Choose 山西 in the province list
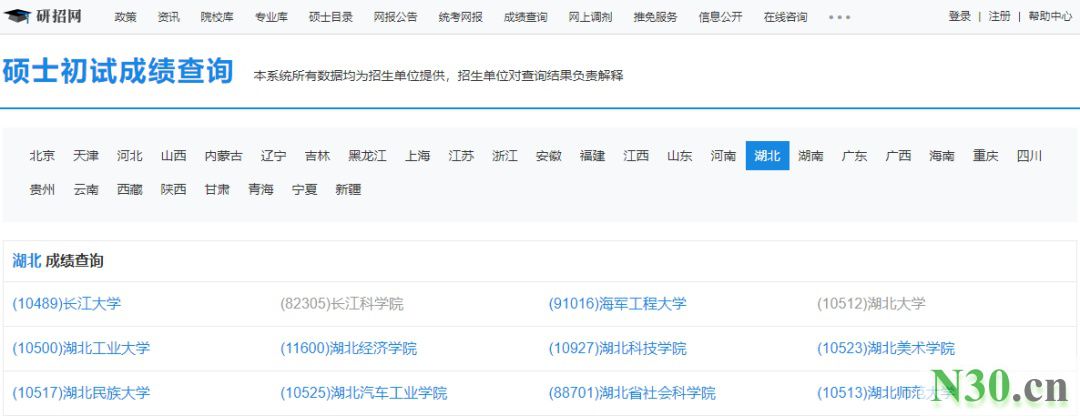Image resolution: width=1080 pixels, height=416 pixels. click(x=174, y=156)
